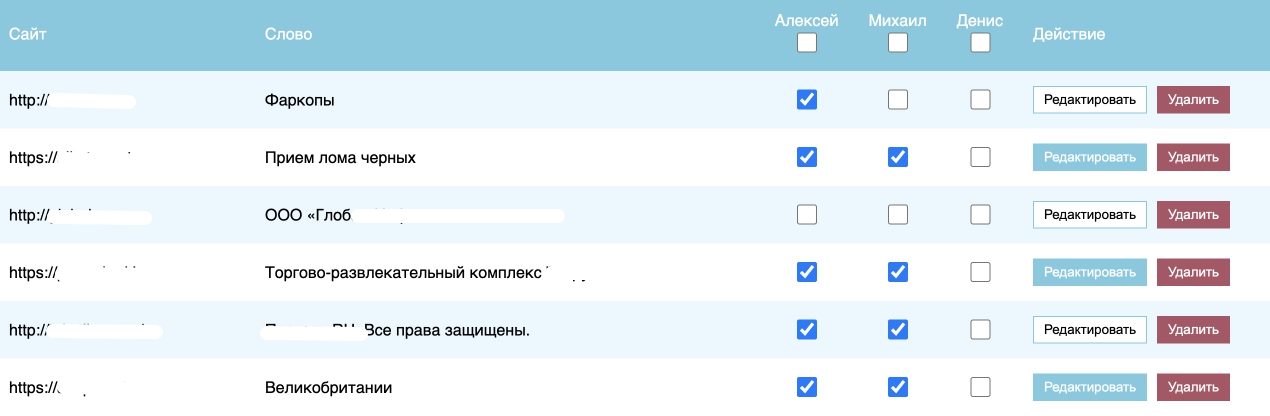Delete the Торгово-развлекательный комплекс entry
The image size is (1270, 416).
coord(1193,271)
